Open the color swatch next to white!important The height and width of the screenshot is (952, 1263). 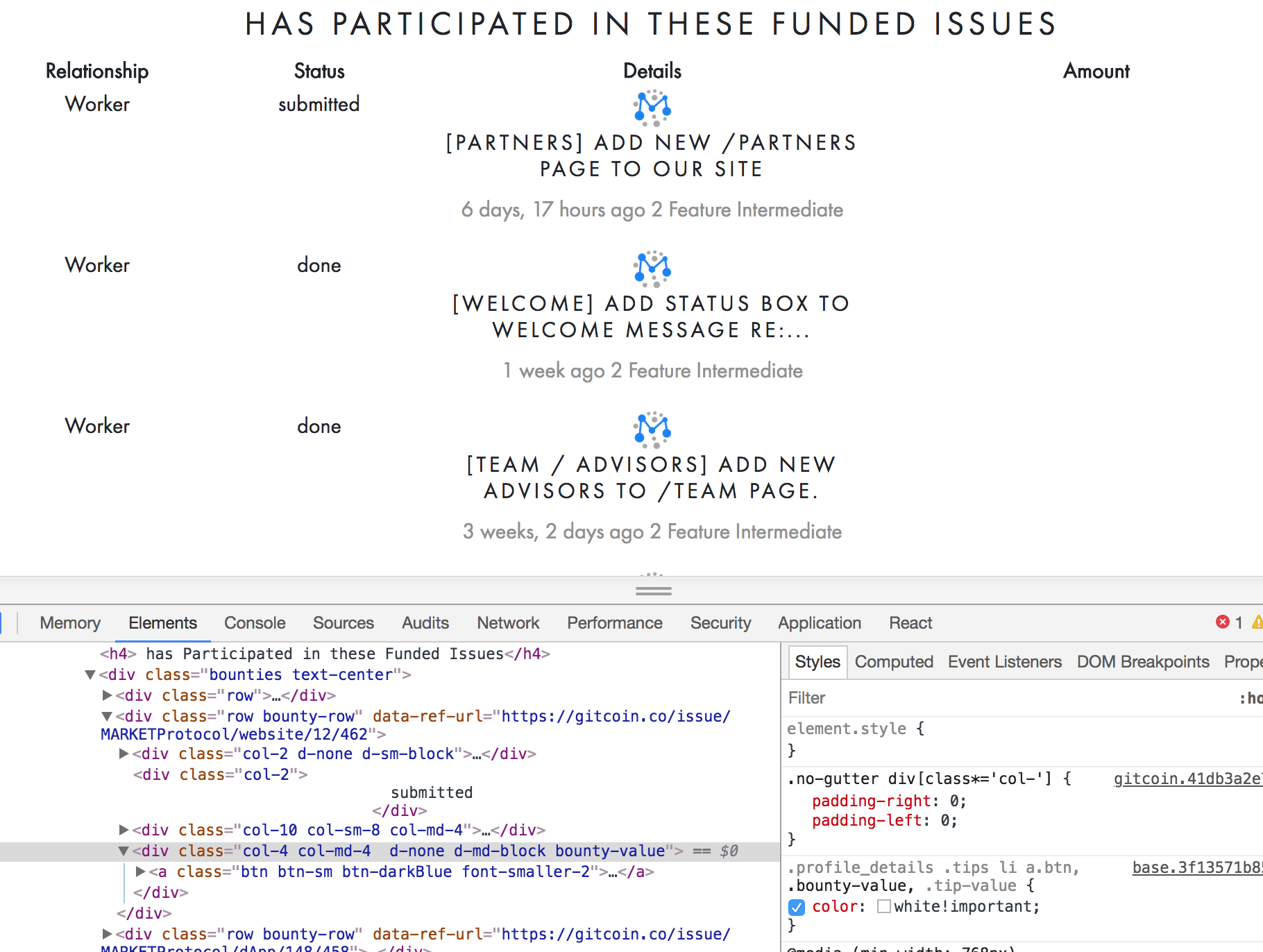[885, 906]
